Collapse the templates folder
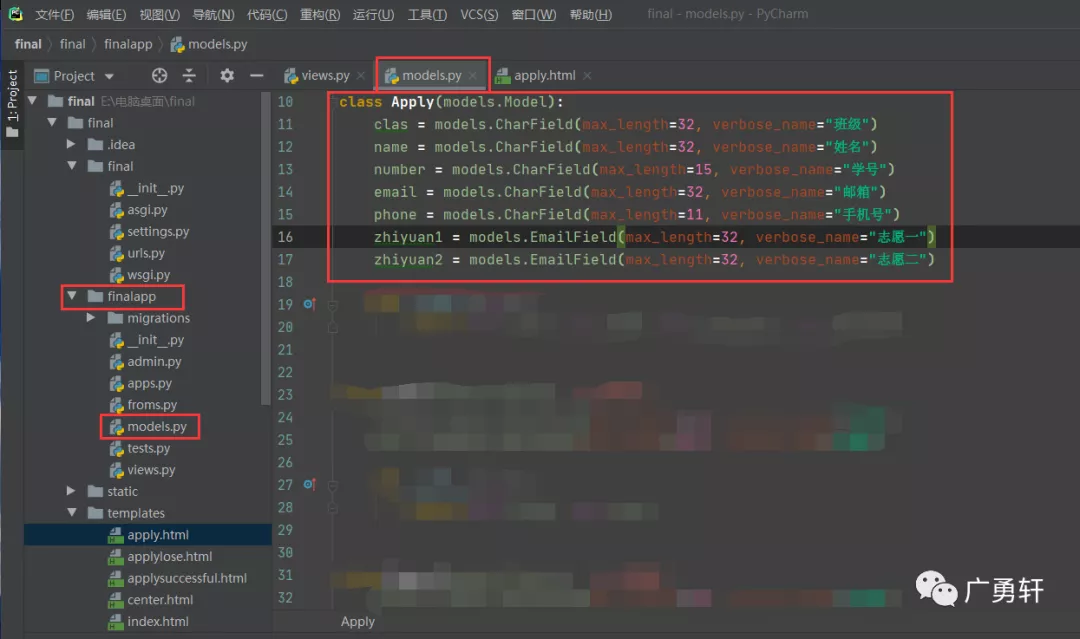The image size is (1080, 639). (x=72, y=512)
